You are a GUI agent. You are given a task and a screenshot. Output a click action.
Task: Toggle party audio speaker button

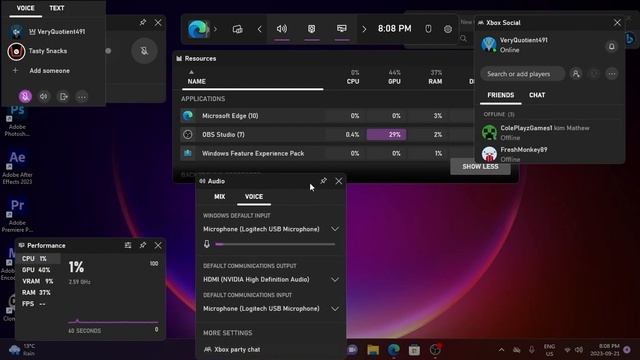click(44, 97)
